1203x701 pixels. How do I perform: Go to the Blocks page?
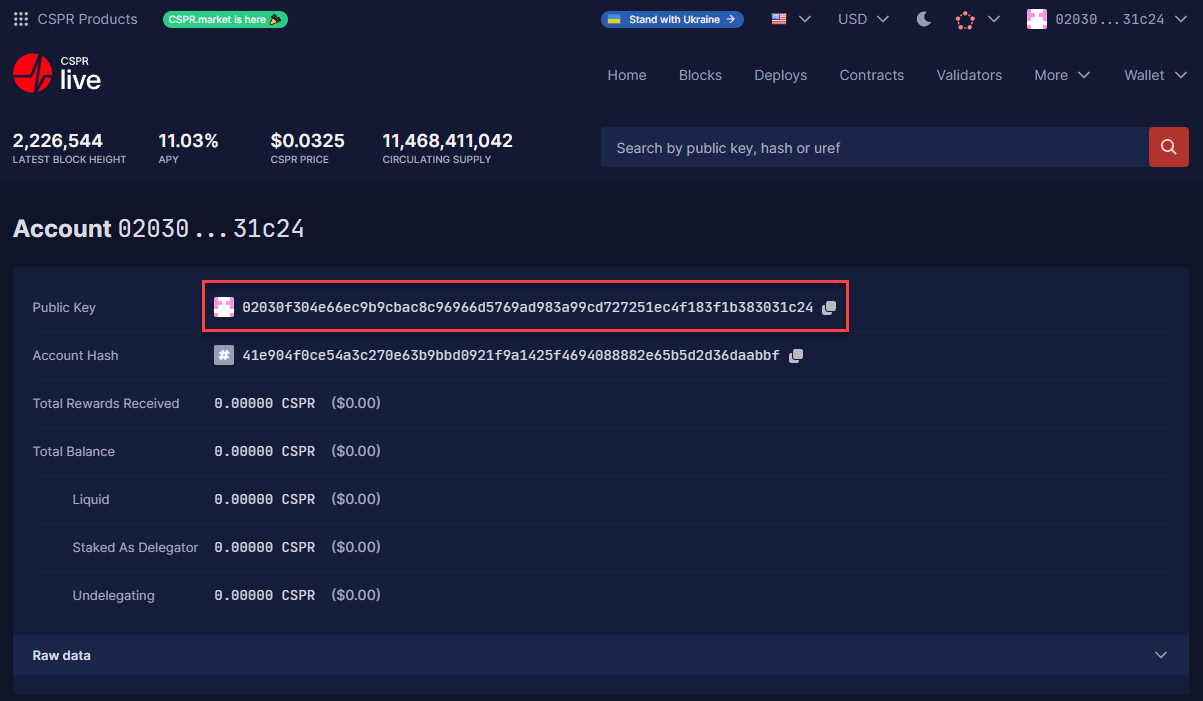pos(700,75)
